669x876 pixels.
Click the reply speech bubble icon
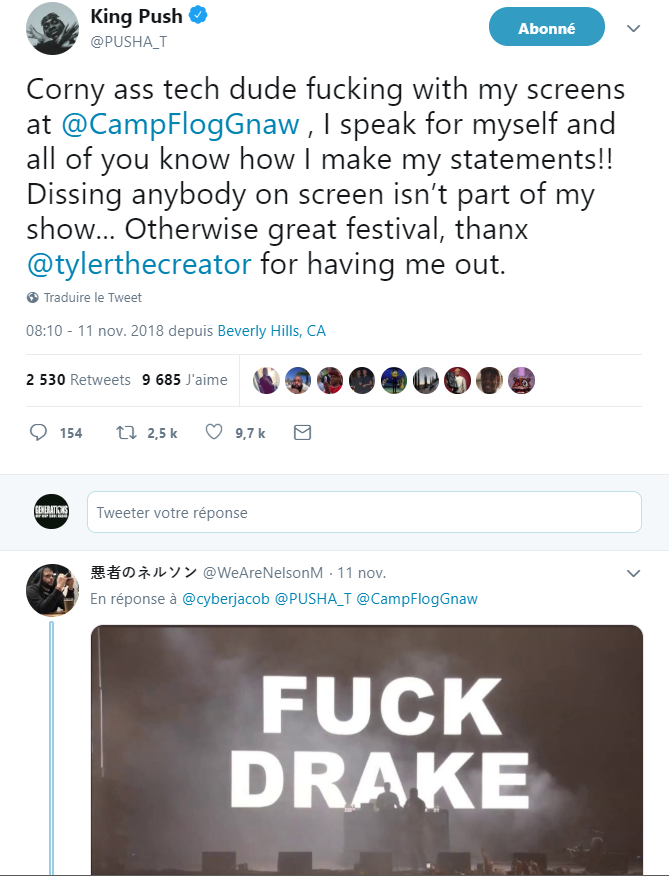pos(39,433)
